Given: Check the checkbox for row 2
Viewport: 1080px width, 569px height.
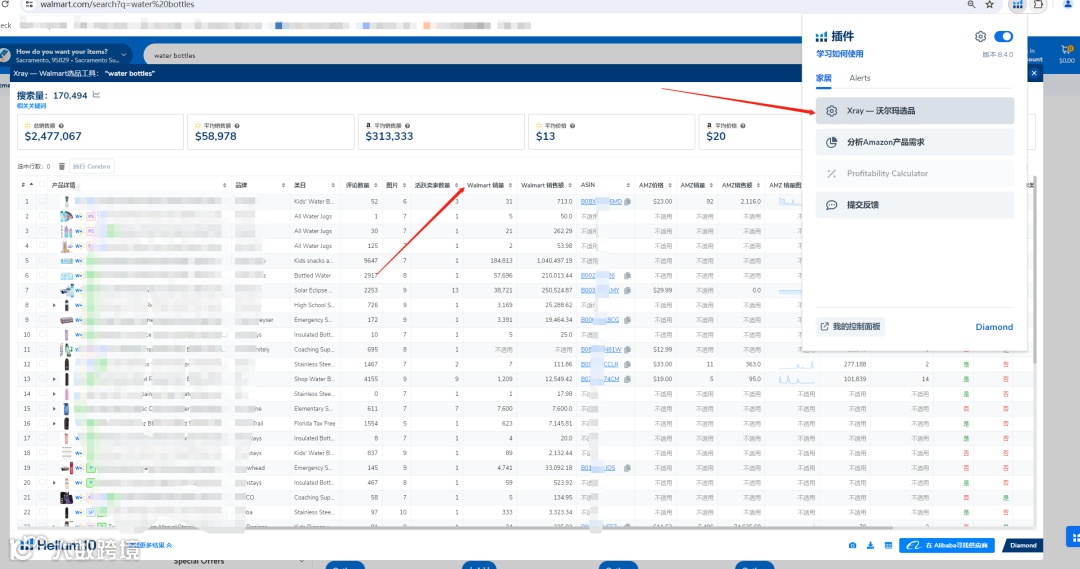Looking at the screenshot, I should coord(42,216).
